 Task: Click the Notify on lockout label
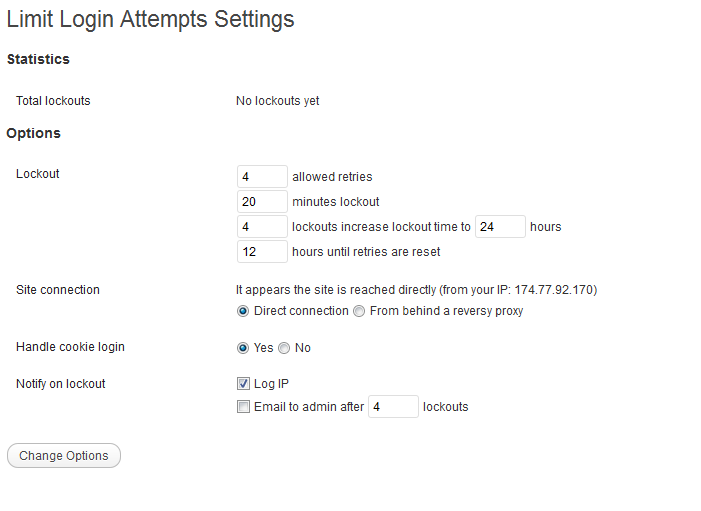pyautogui.click(x=61, y=384)
